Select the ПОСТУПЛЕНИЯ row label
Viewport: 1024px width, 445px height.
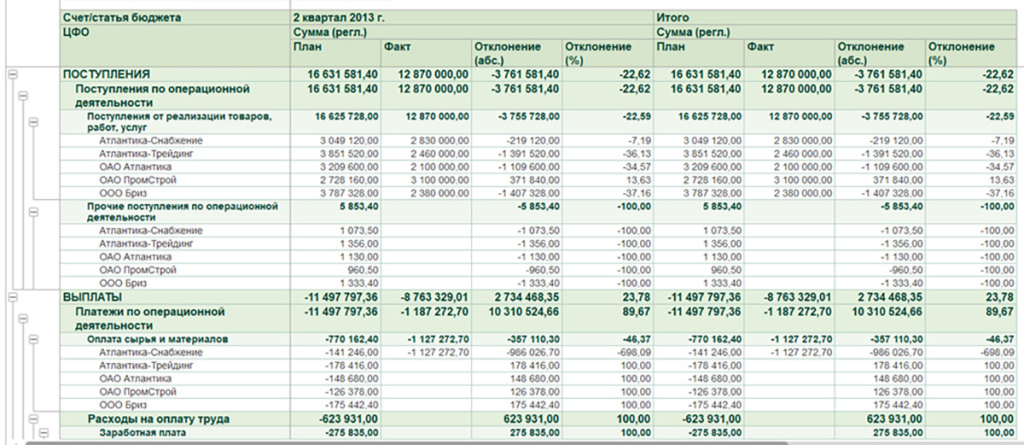click(107, 75)
